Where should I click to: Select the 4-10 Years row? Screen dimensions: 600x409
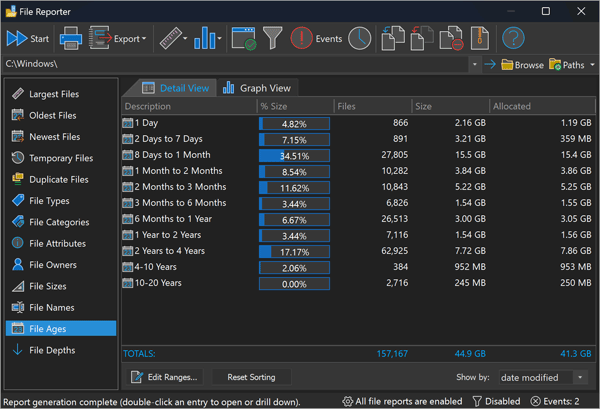coord(358,267)
